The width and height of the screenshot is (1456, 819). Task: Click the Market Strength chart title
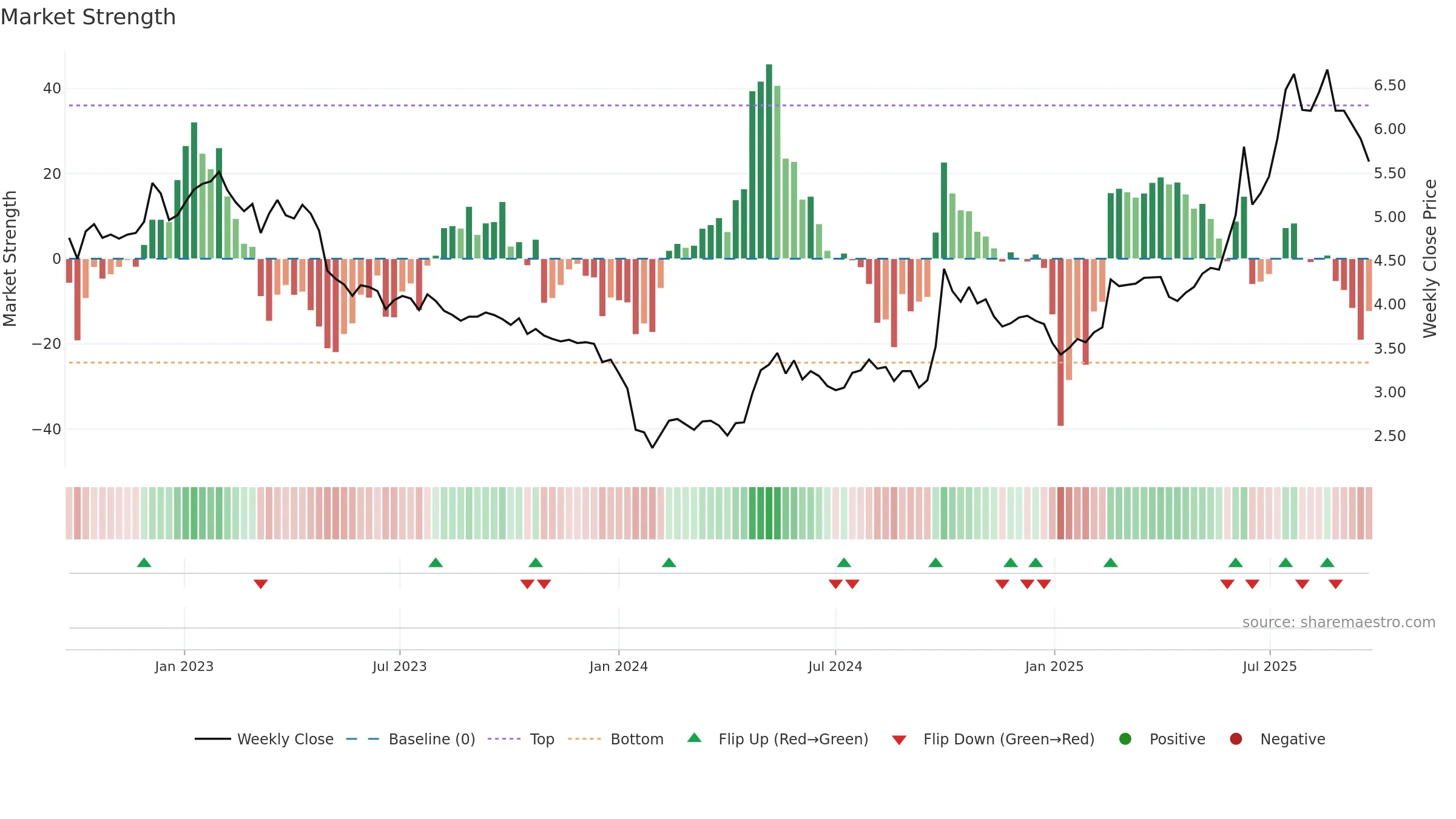[88, 17]
